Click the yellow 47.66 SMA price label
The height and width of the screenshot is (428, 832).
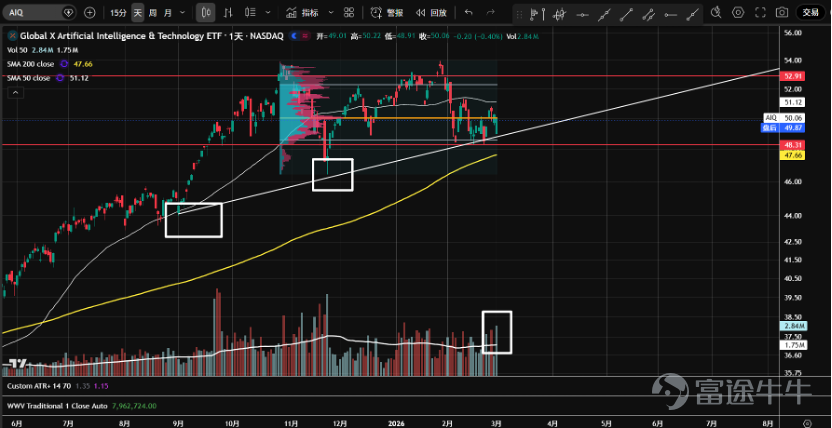794,155
